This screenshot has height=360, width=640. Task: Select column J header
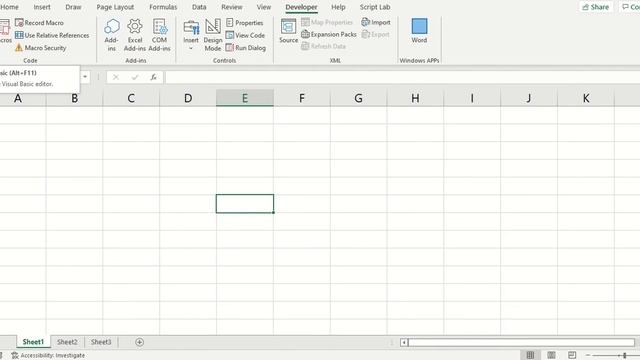529,98
